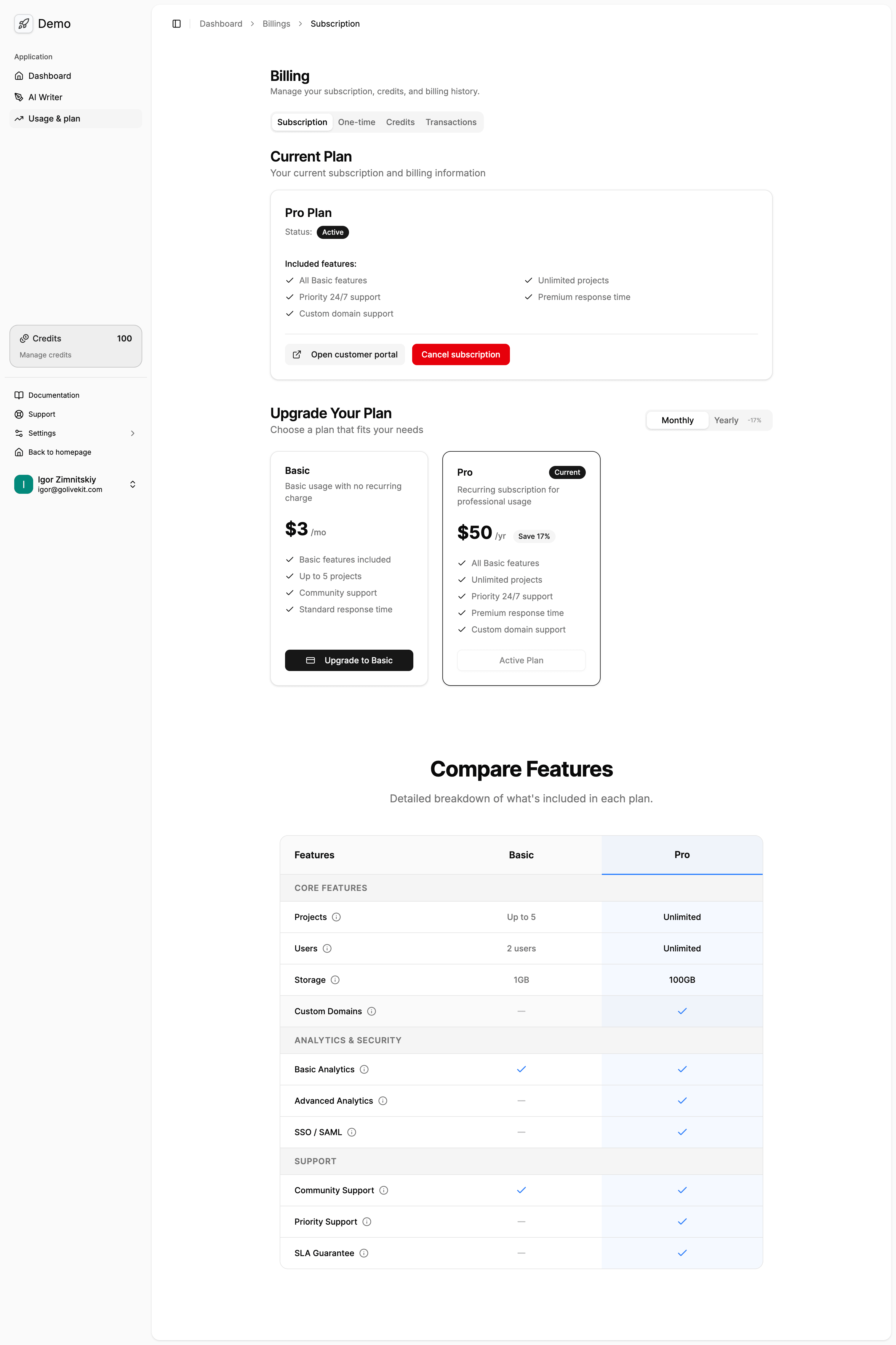
Task: Click the info icon next to Priority Support
Action: tap(367, 1221)
